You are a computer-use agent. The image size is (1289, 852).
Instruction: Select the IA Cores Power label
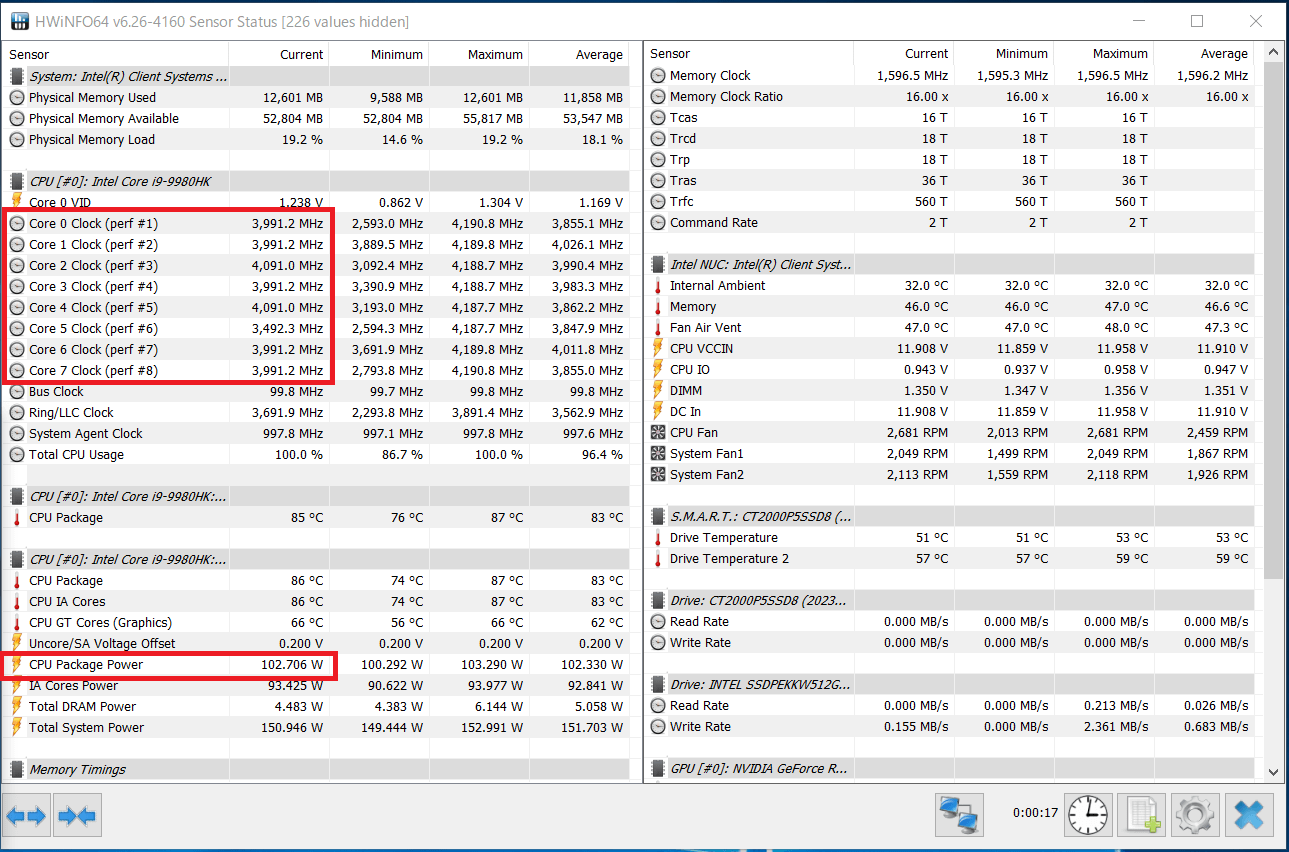[73, 686]
